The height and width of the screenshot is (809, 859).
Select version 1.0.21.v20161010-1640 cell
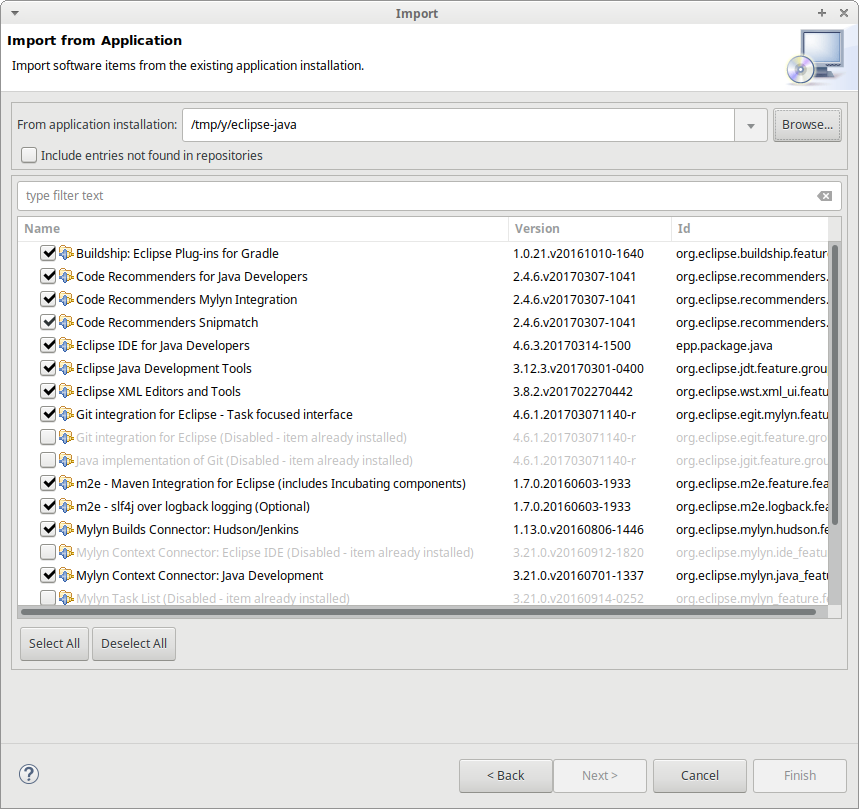578,254
